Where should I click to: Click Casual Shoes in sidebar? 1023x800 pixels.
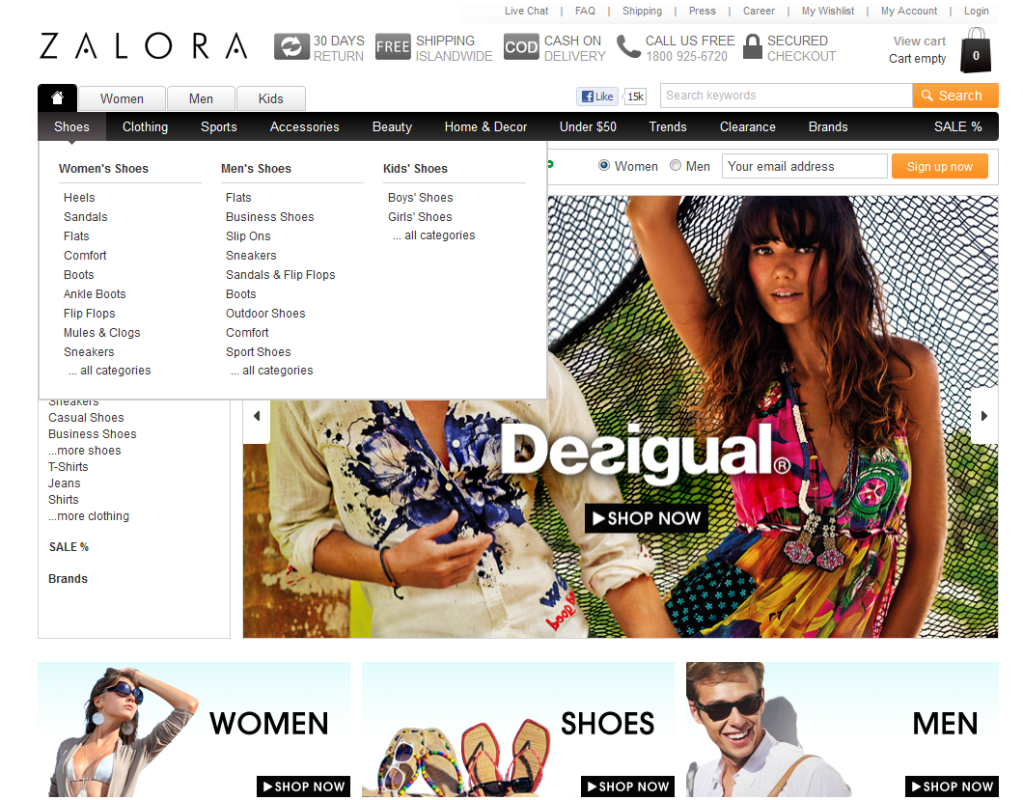tap(86, 417)
